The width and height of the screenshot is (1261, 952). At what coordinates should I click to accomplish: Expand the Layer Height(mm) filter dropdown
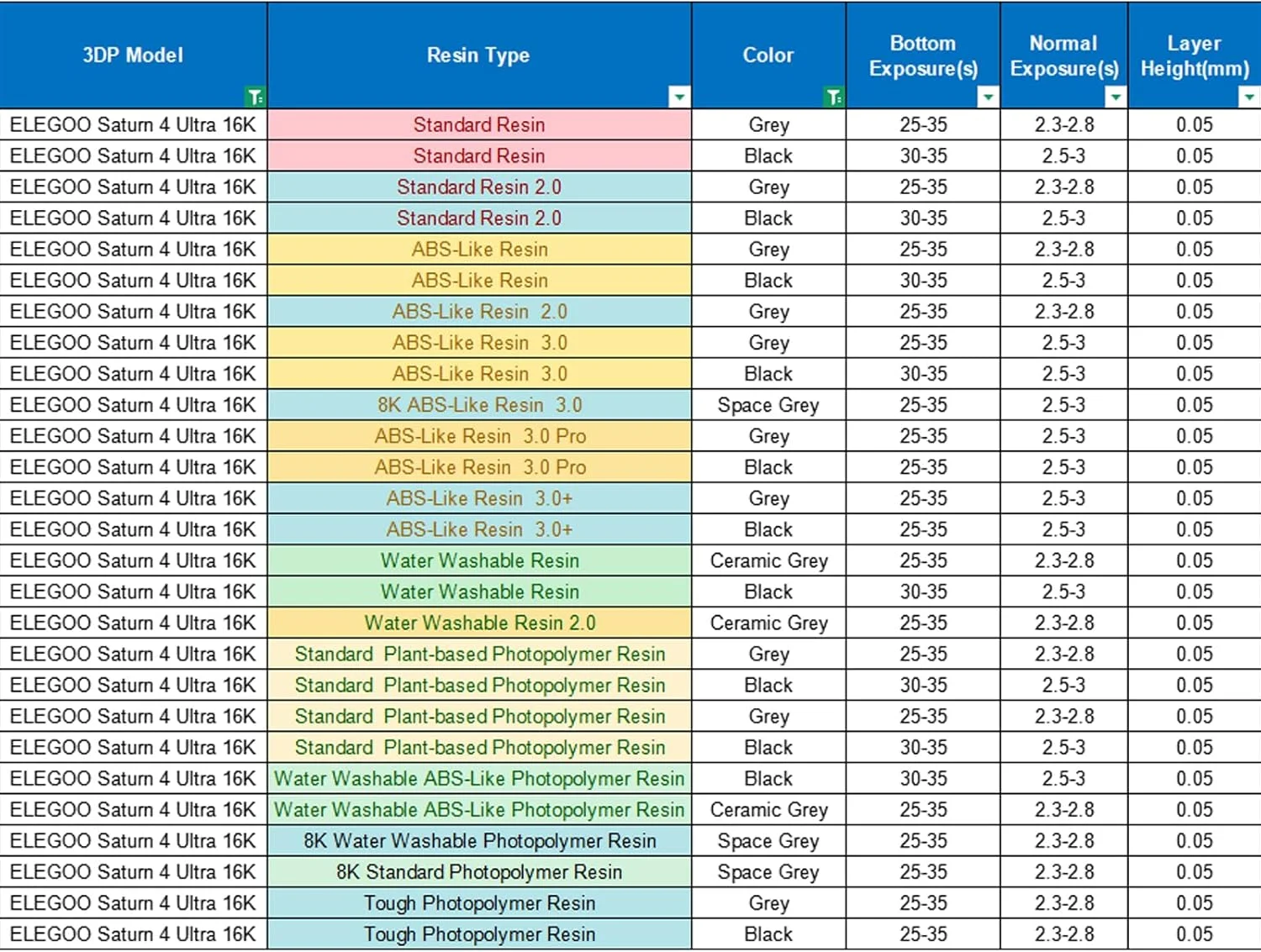click(1248, 97)
